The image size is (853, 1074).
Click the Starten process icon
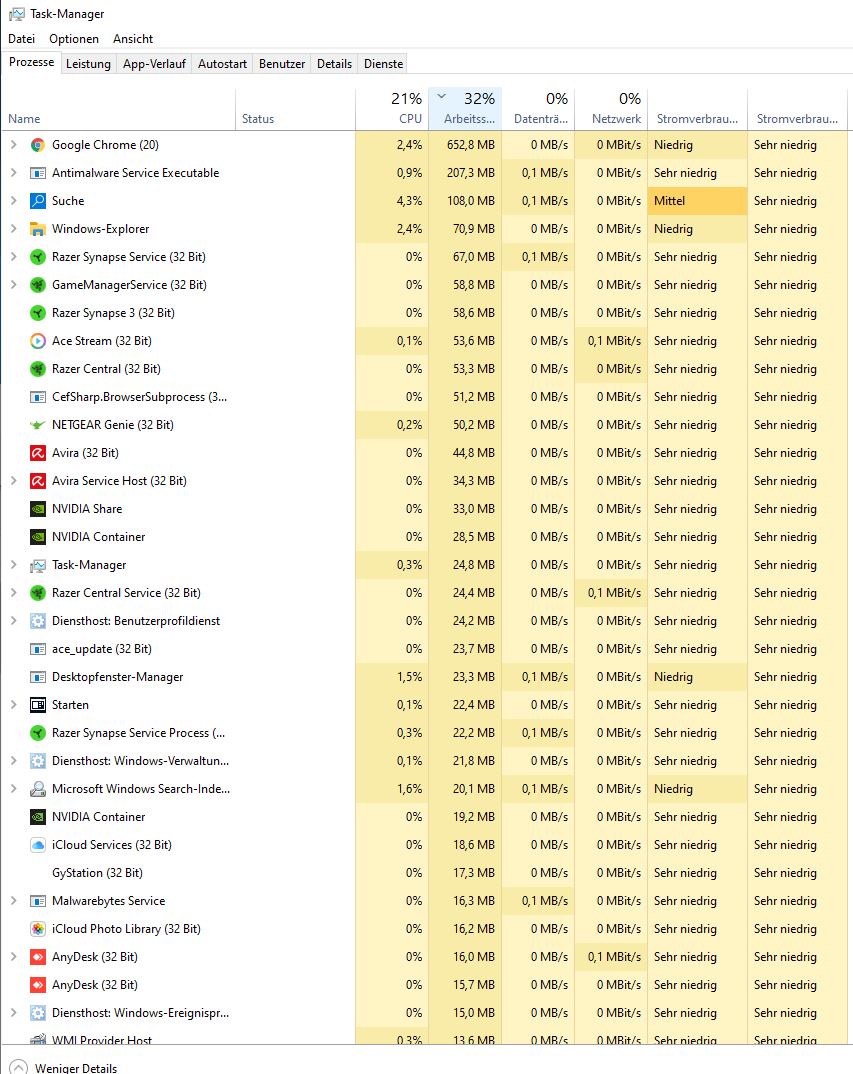pyautogui.click(x=38, y=705)
